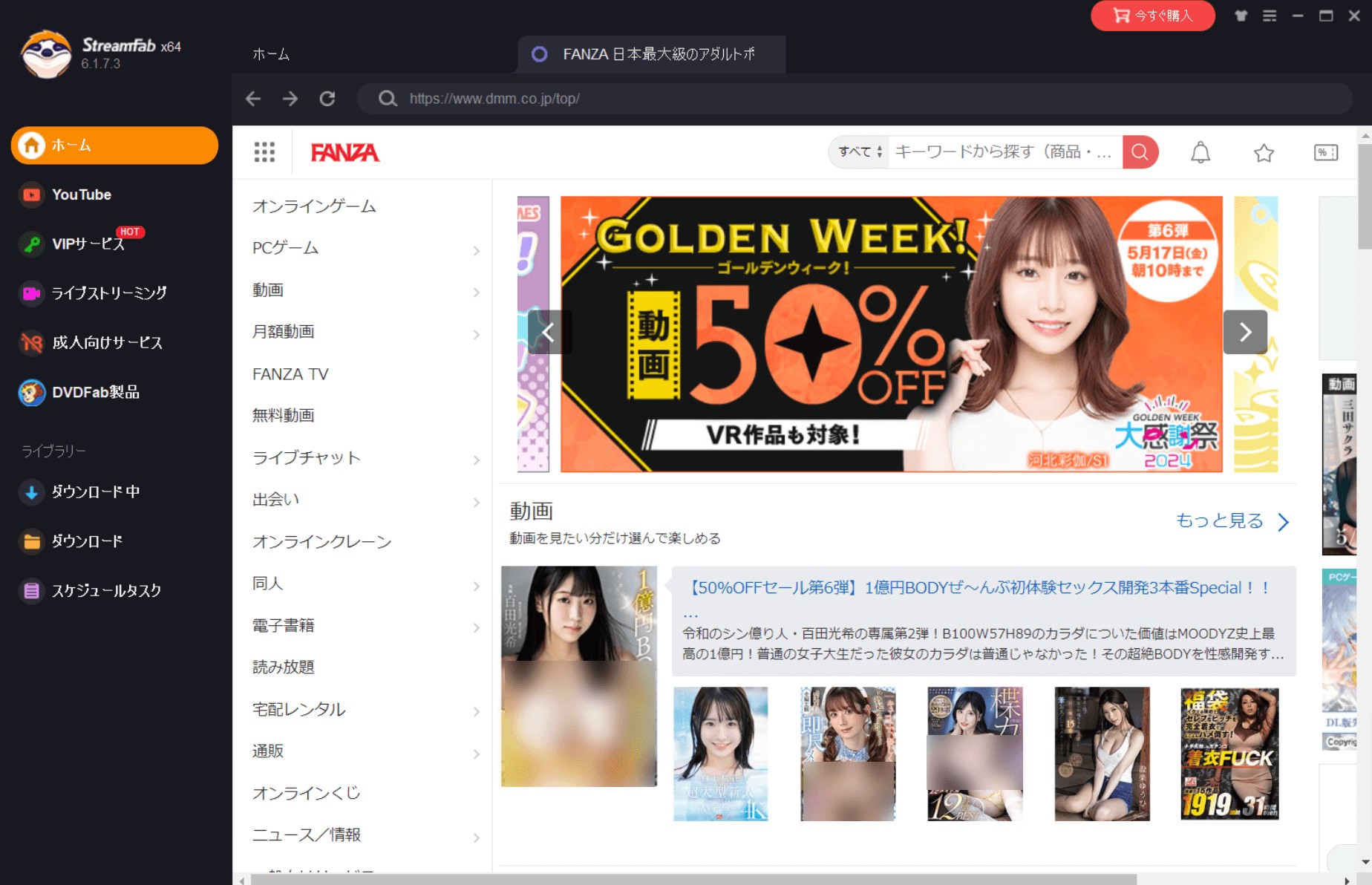Switch to the FANZA browser tab
The width and height of the screenshot is (1372, 885).
651,54
